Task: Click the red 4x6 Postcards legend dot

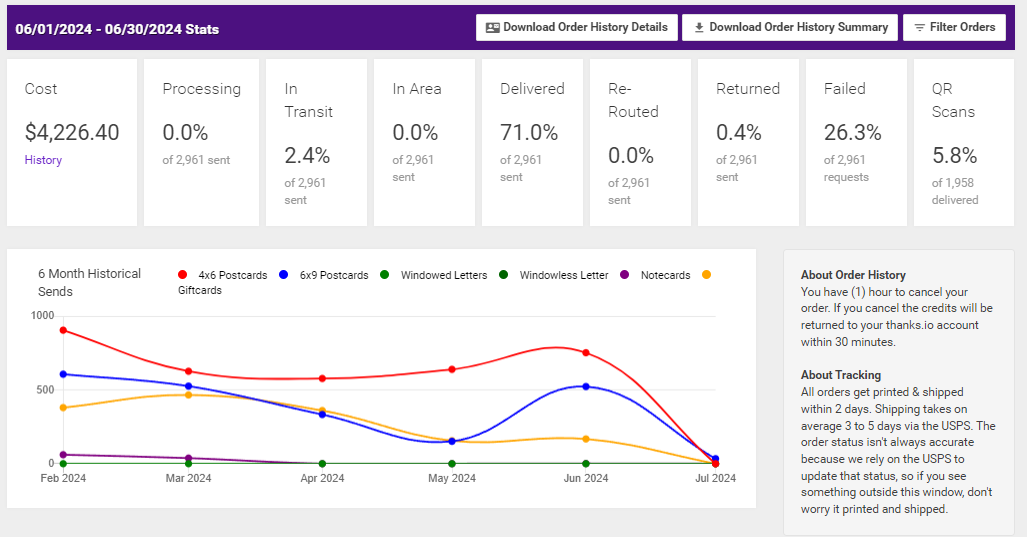Action: 183,275
